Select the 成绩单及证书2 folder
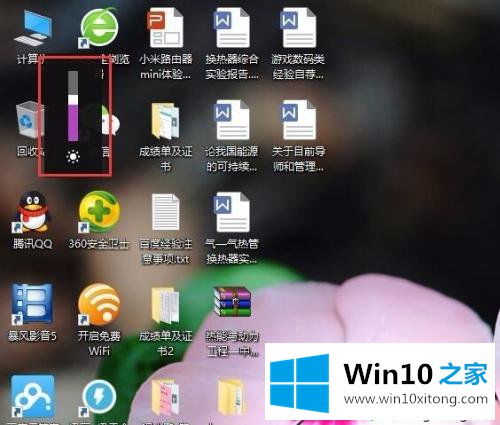Image resolution: width=500 pixels, height=425 pixels. (x=166, y=305)
